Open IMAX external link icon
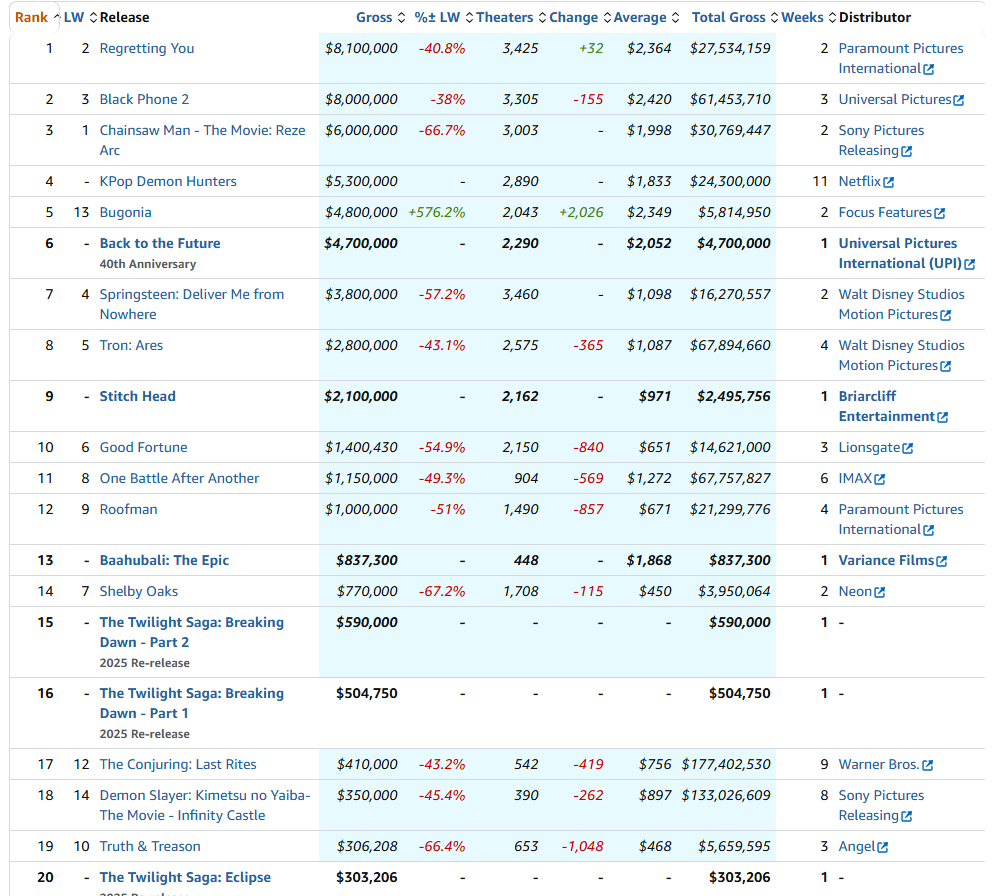Screen dimensions: 993x896 click(880, 479)
